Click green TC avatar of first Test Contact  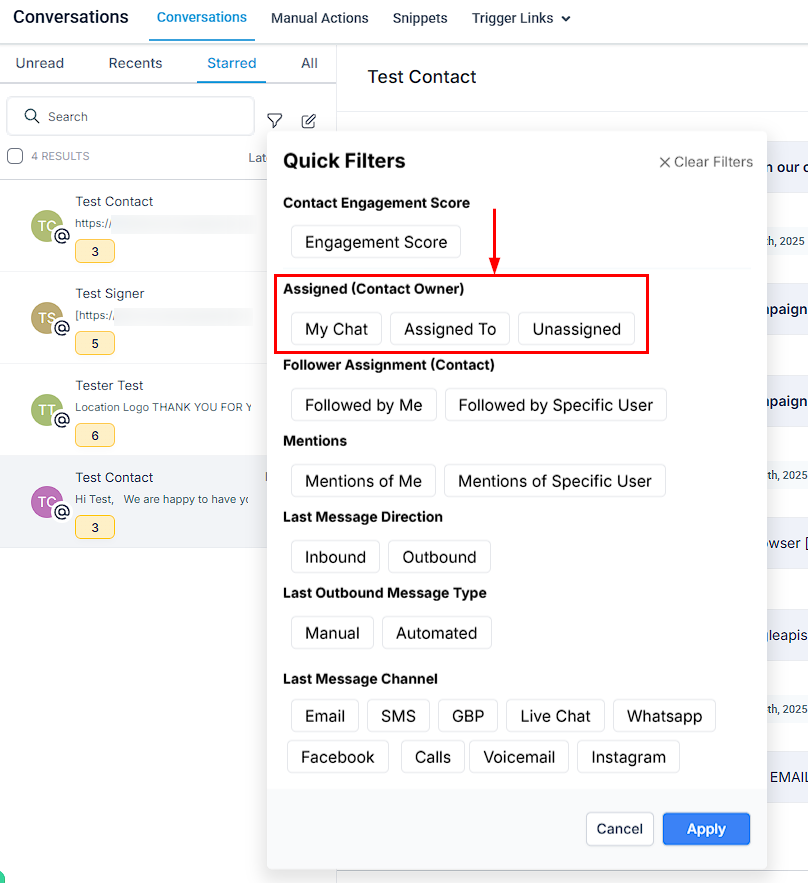(x=47, y=226)
